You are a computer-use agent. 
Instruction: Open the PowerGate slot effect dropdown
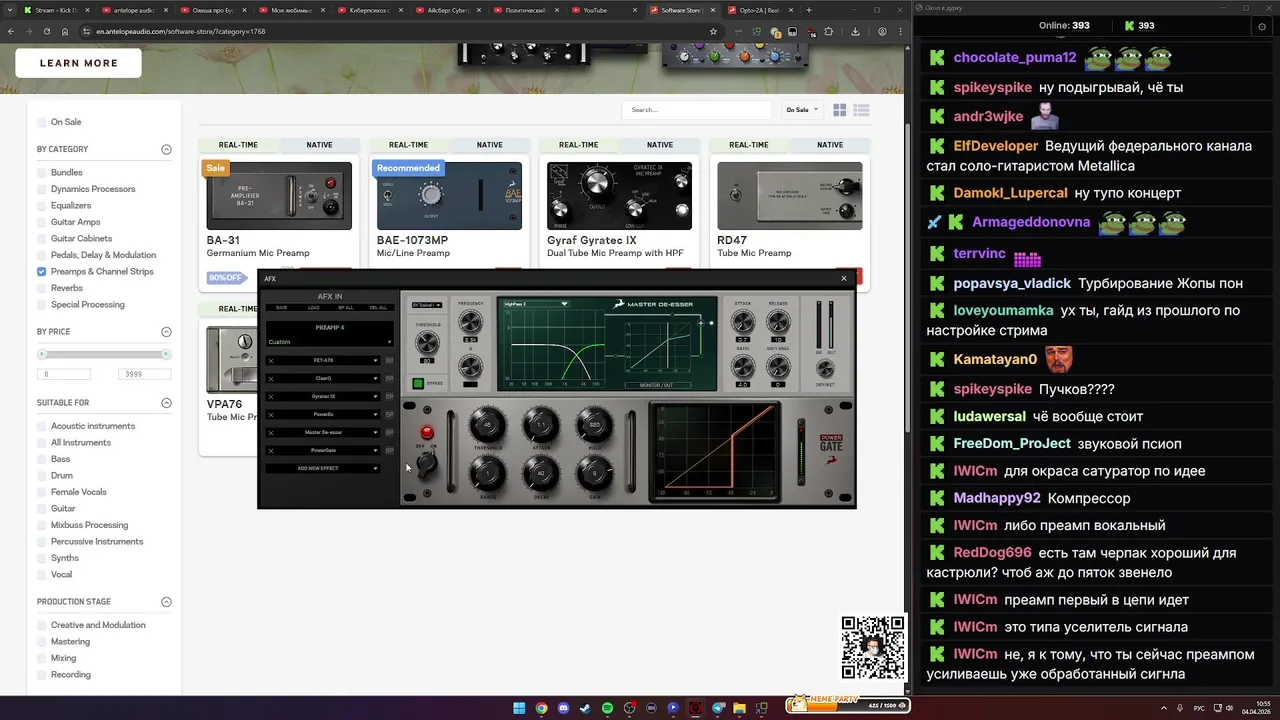tap(376, 450)
